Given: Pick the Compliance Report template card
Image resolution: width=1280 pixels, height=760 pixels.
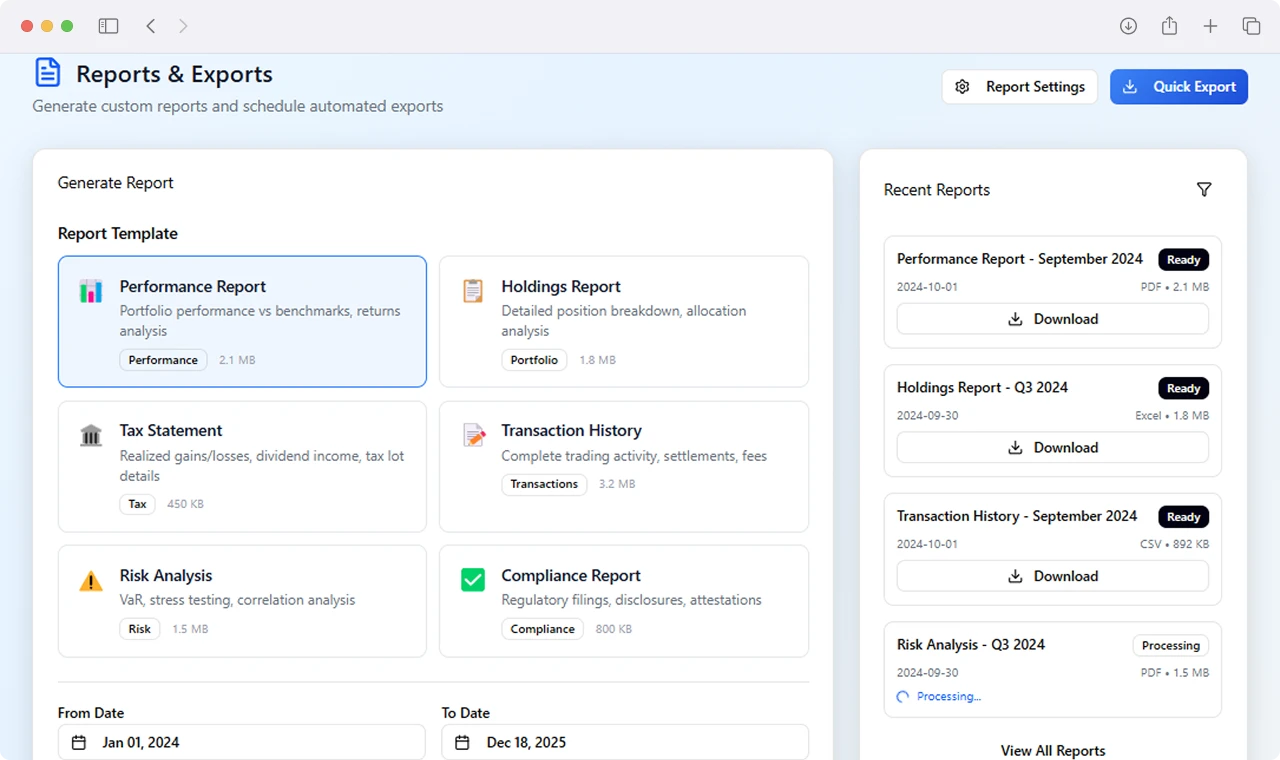Looking at the screenshot, I should click(624, 601).
